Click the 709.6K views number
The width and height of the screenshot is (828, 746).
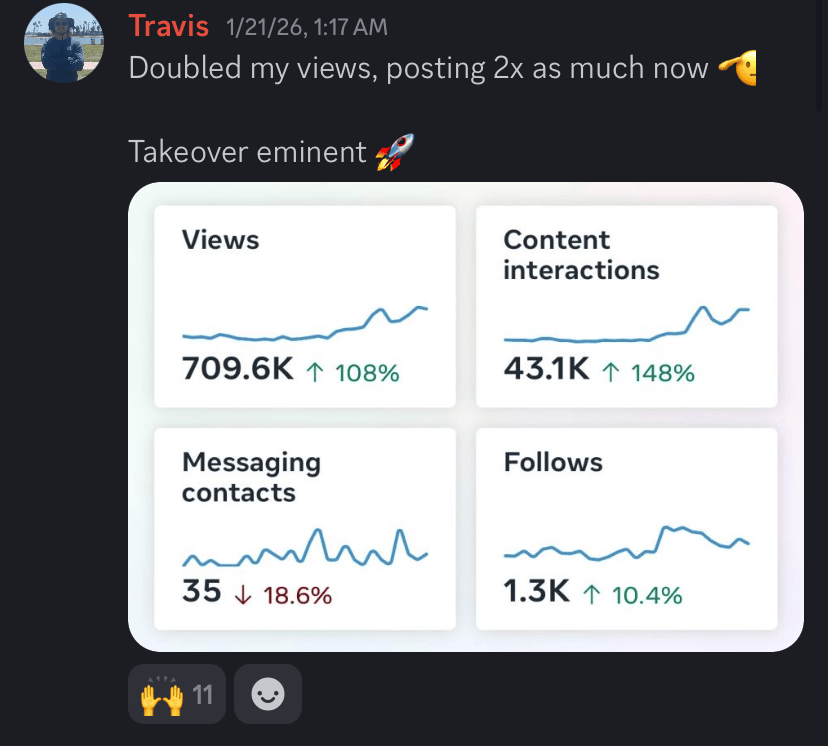238,370
